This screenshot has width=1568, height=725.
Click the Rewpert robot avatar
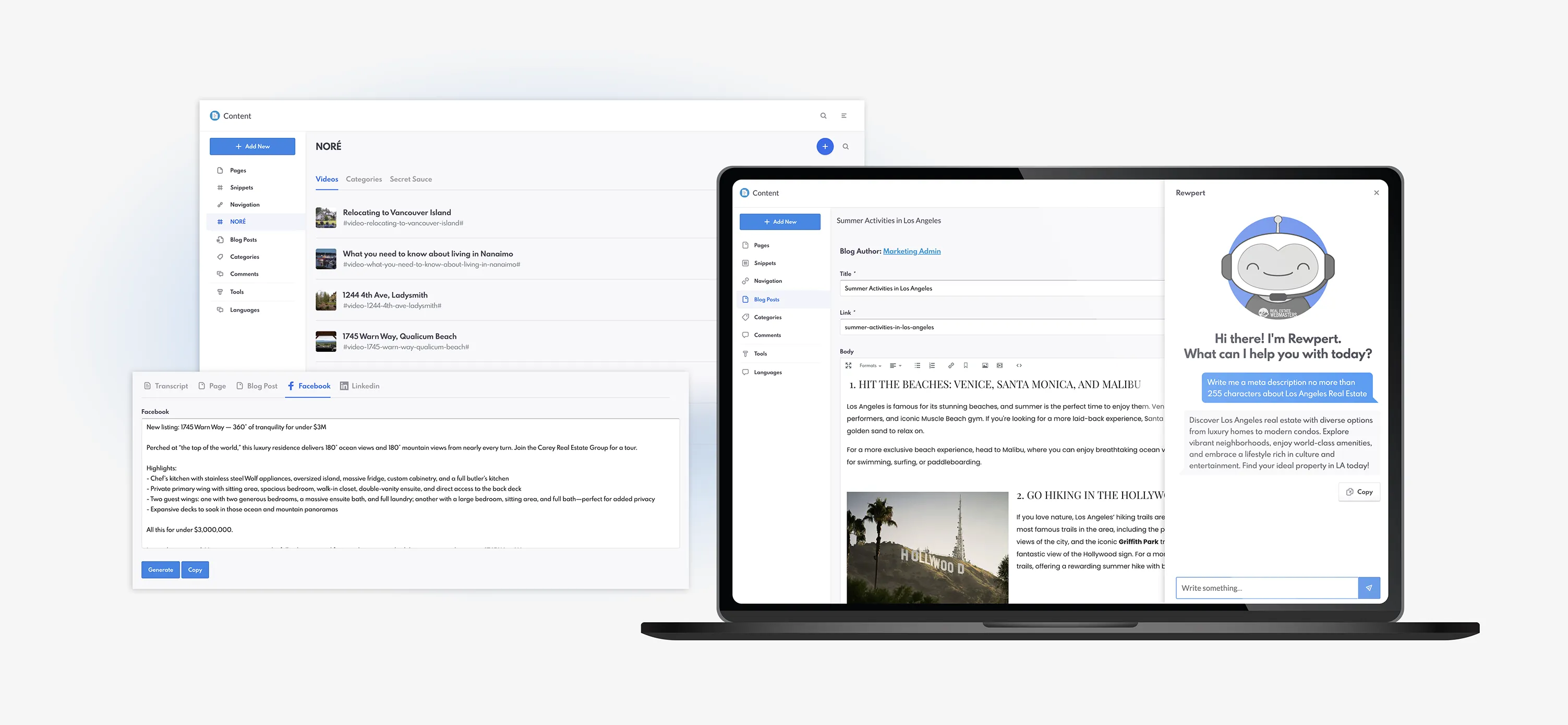pos(1277,267)
